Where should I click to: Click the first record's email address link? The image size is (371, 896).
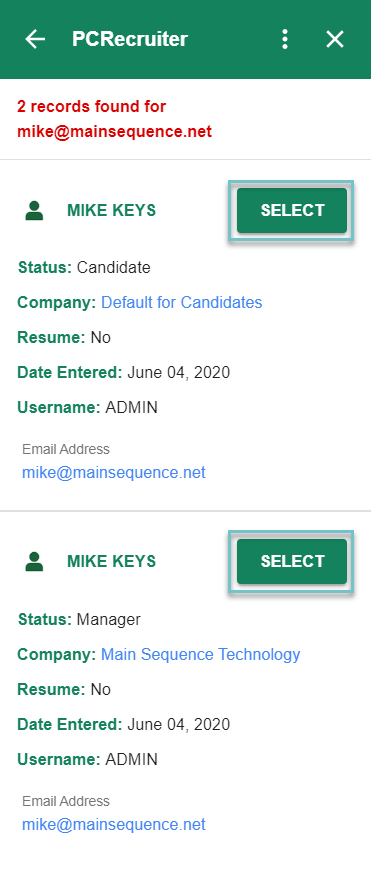[114, 473]
